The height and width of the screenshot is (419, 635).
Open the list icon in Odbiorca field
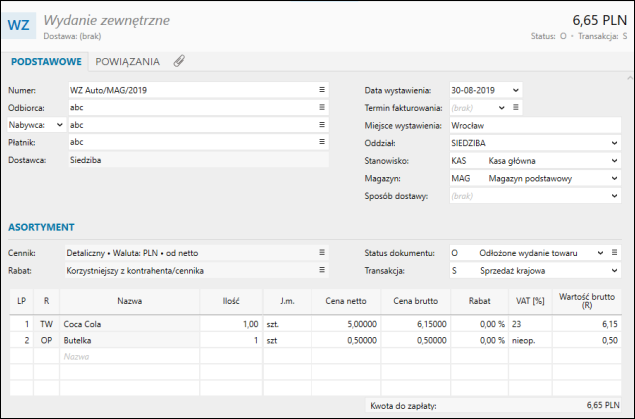[322, 107]
